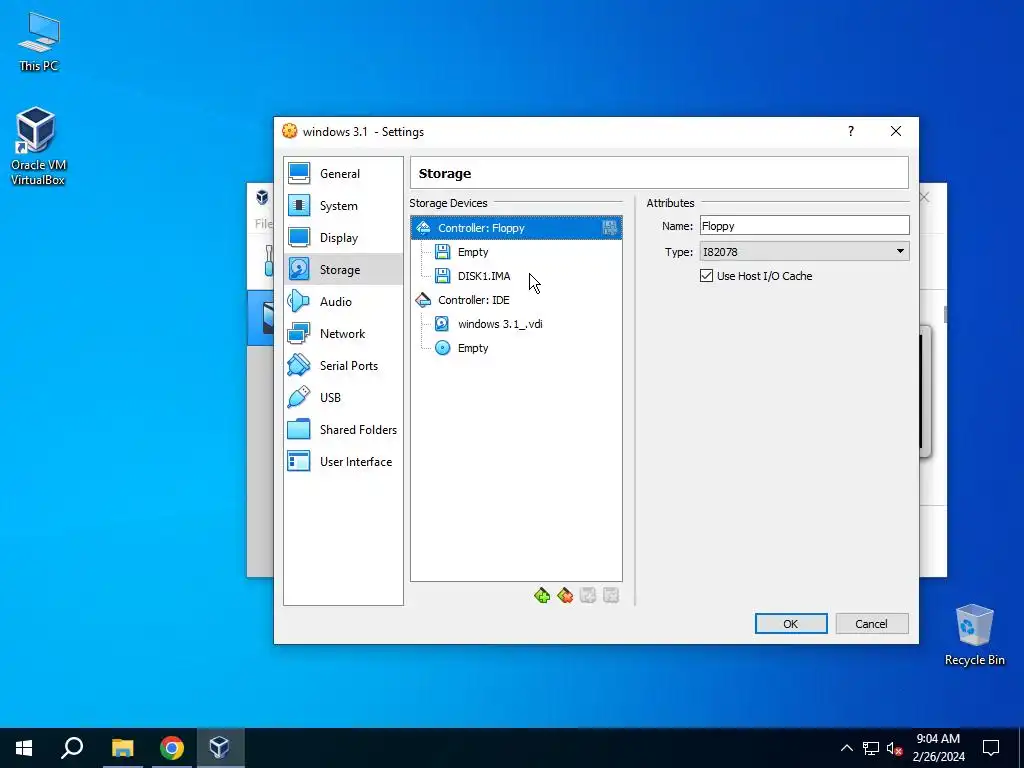The height and width of the screenshot is (768, 1024).
Task: Select the Controller: Floppy tree row
Action: (x=516, y=228)
